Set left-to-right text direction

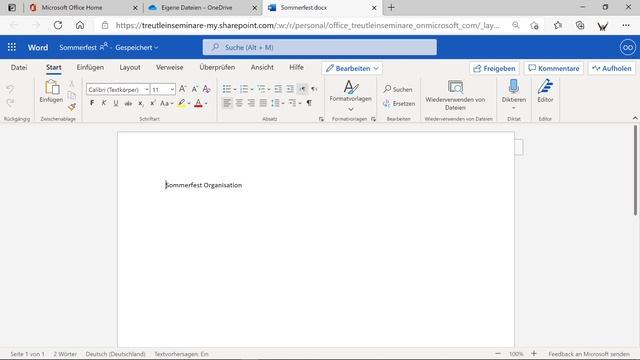pyautogui.click(x=302, y=89)
